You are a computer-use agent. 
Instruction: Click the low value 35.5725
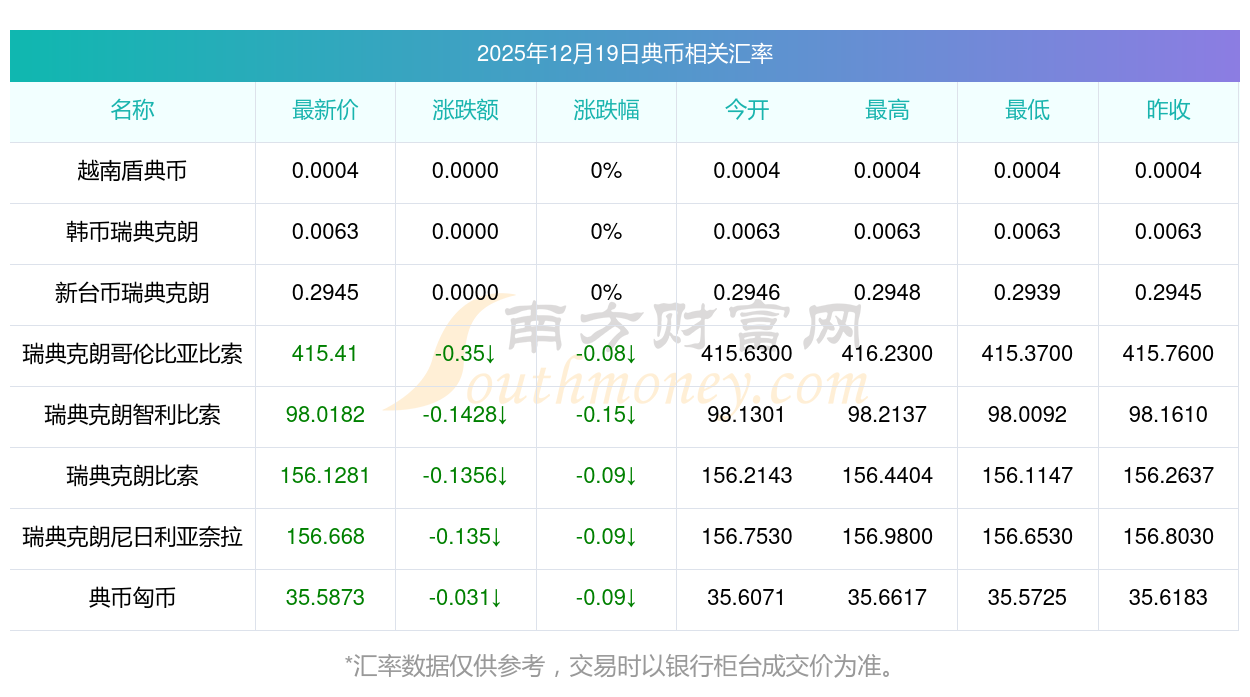tap(1027, 598)
